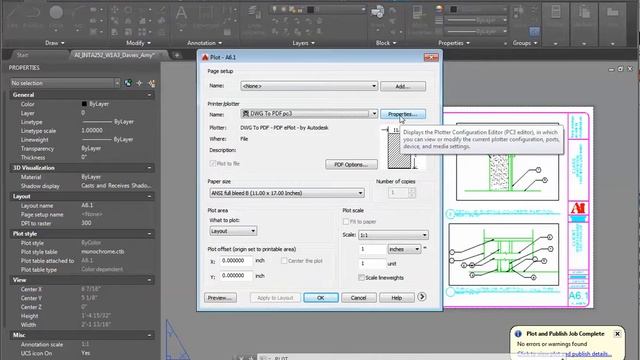Open the inches units dropdown

point(404,249)
